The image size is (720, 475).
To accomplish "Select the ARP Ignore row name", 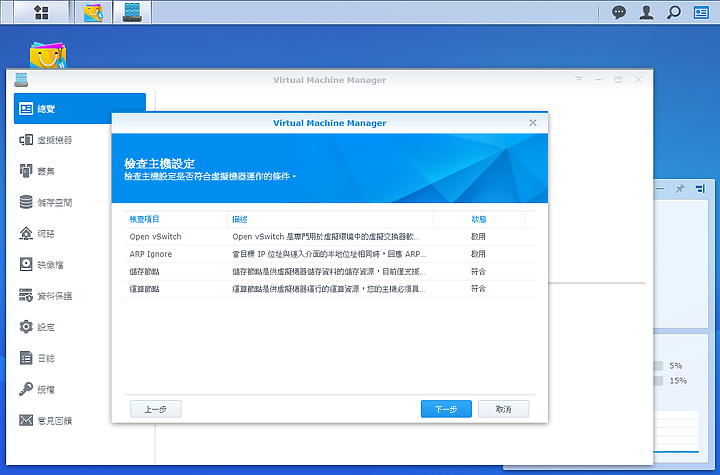I will click(151, 254).
